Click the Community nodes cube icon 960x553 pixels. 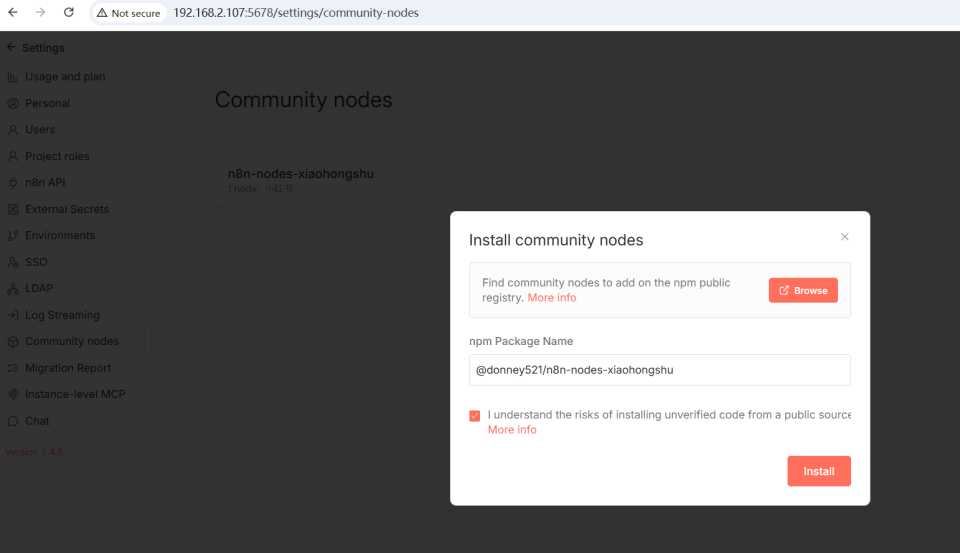13,342
